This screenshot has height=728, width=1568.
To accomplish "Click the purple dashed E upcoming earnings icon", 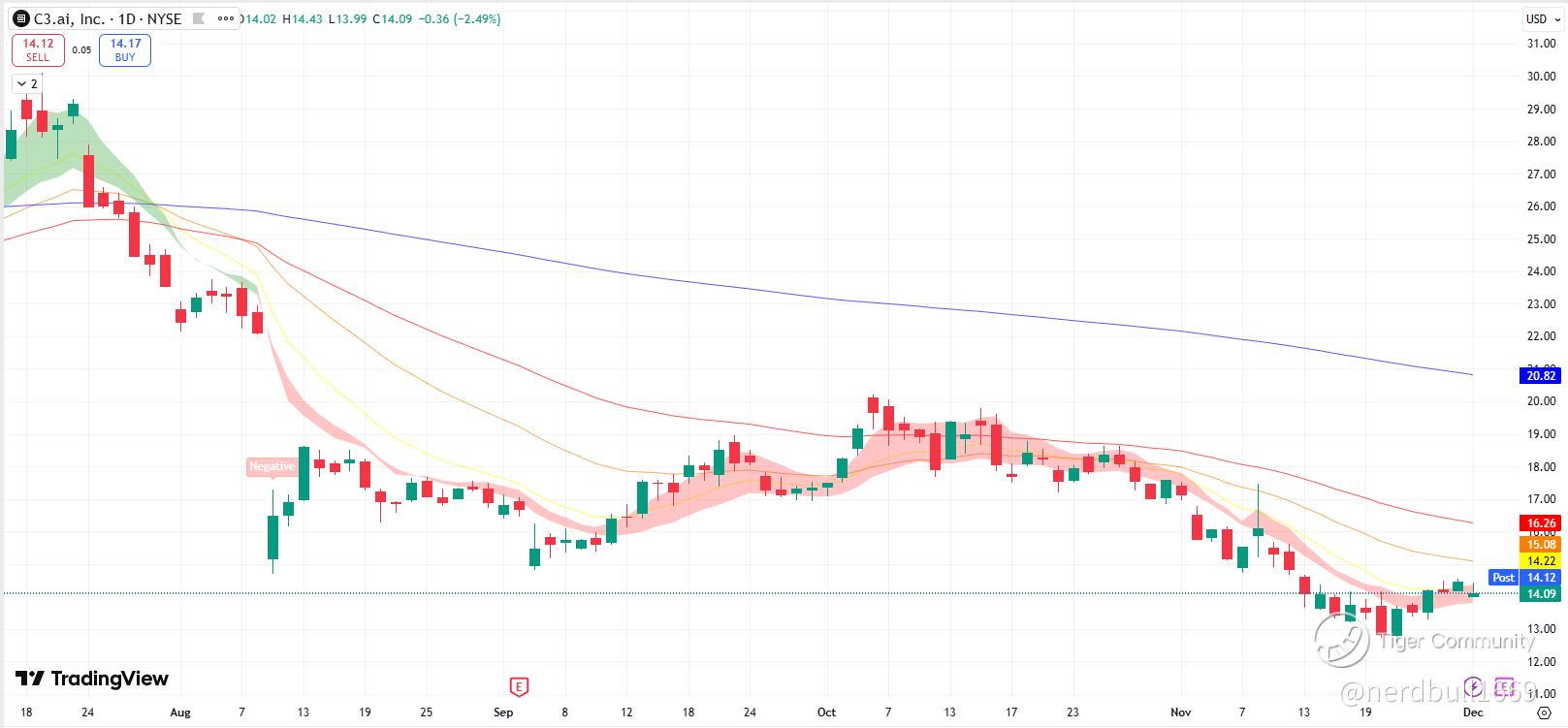I will (1505, 688).
